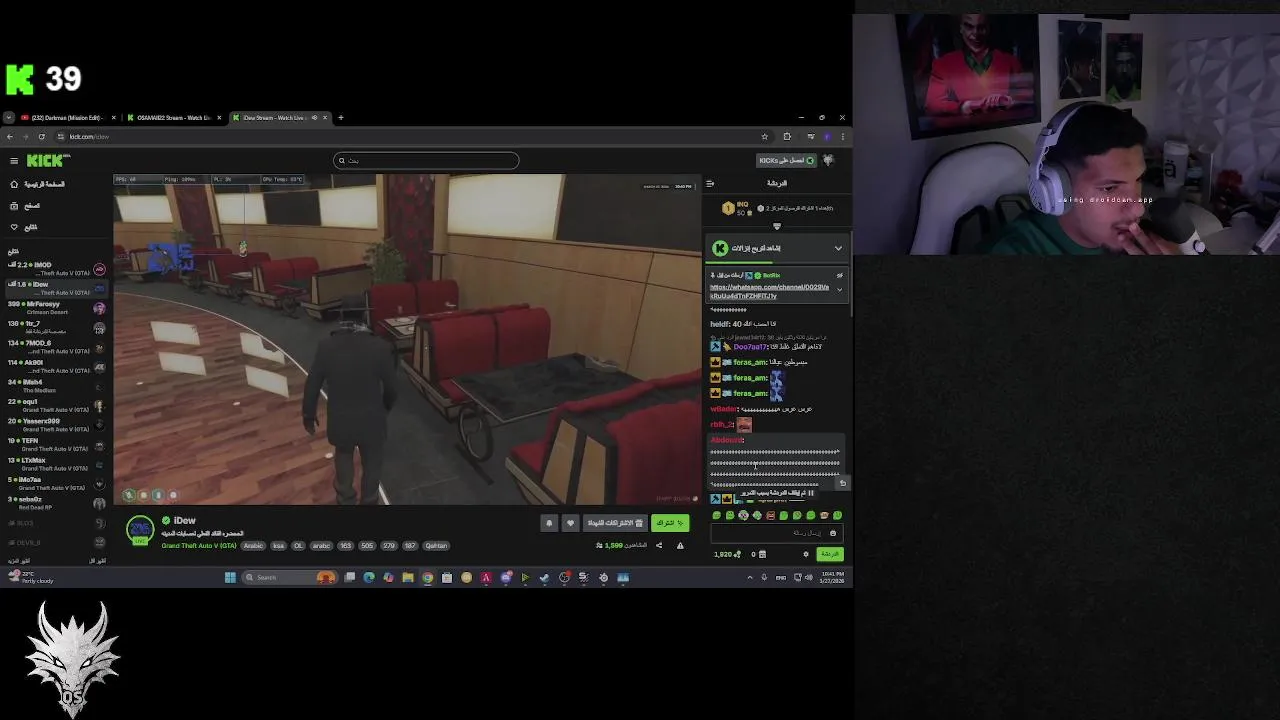Reload the page in Chrome
Image resolution: width=1280 pixels, height=720 pixels.
41,137
